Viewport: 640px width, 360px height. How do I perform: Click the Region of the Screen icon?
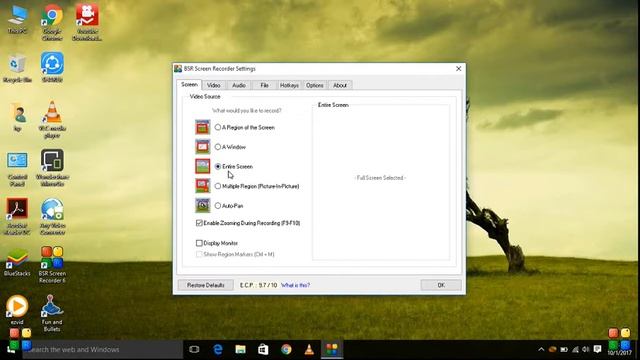point(202,127)
